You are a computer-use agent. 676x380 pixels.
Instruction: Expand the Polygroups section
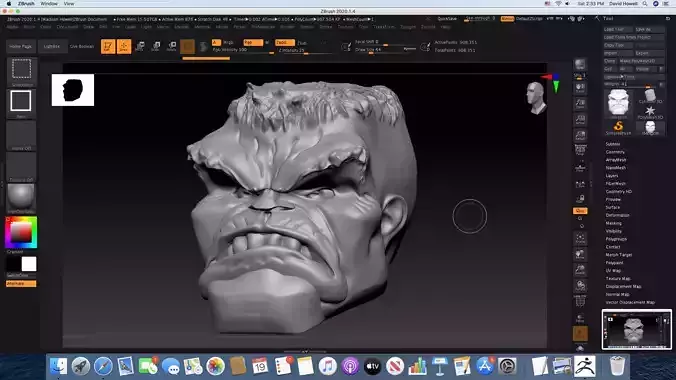[x=616, y=239]
